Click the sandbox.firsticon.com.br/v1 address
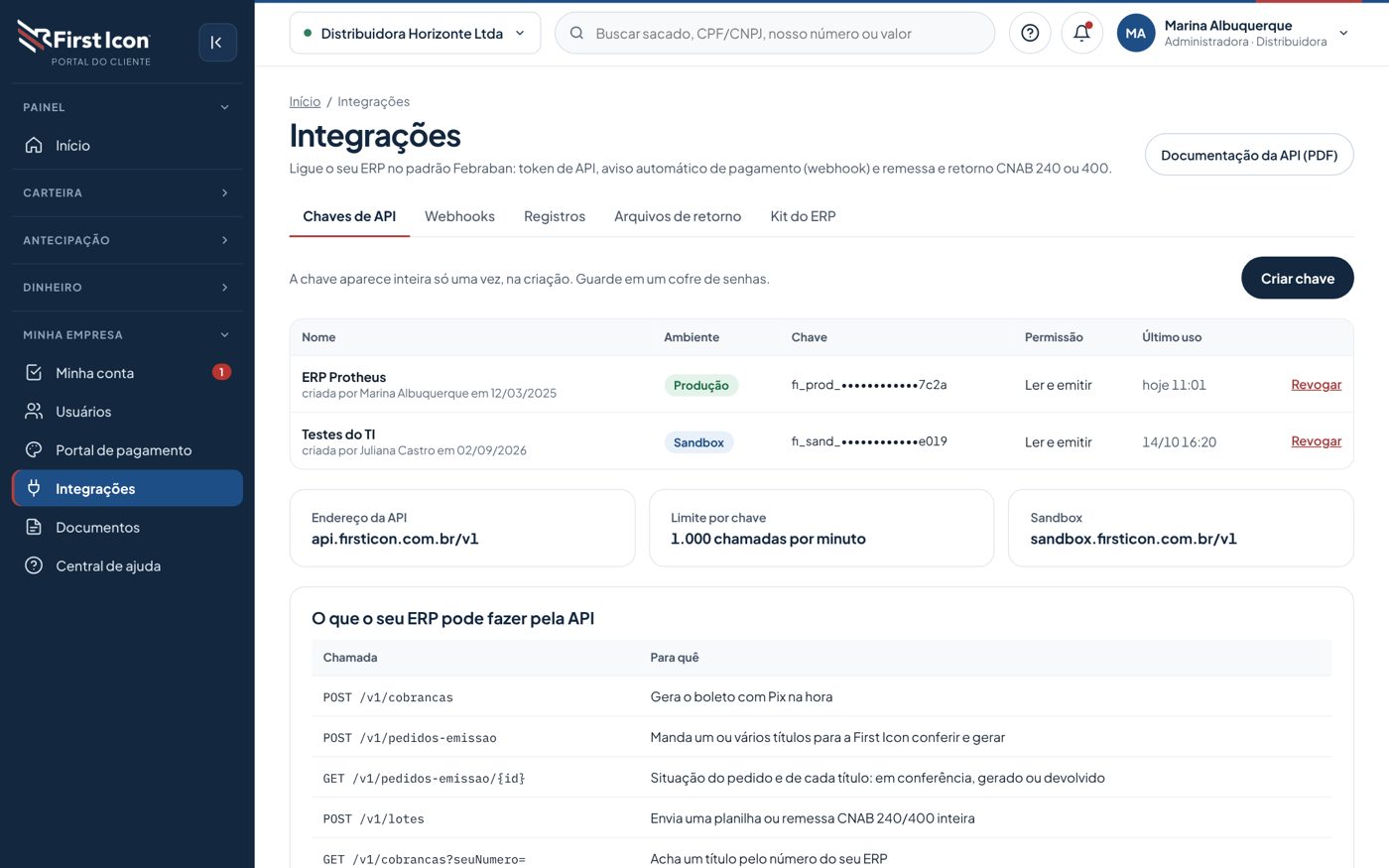Screen dimensions: 1389x868 tap(1133, 539)
